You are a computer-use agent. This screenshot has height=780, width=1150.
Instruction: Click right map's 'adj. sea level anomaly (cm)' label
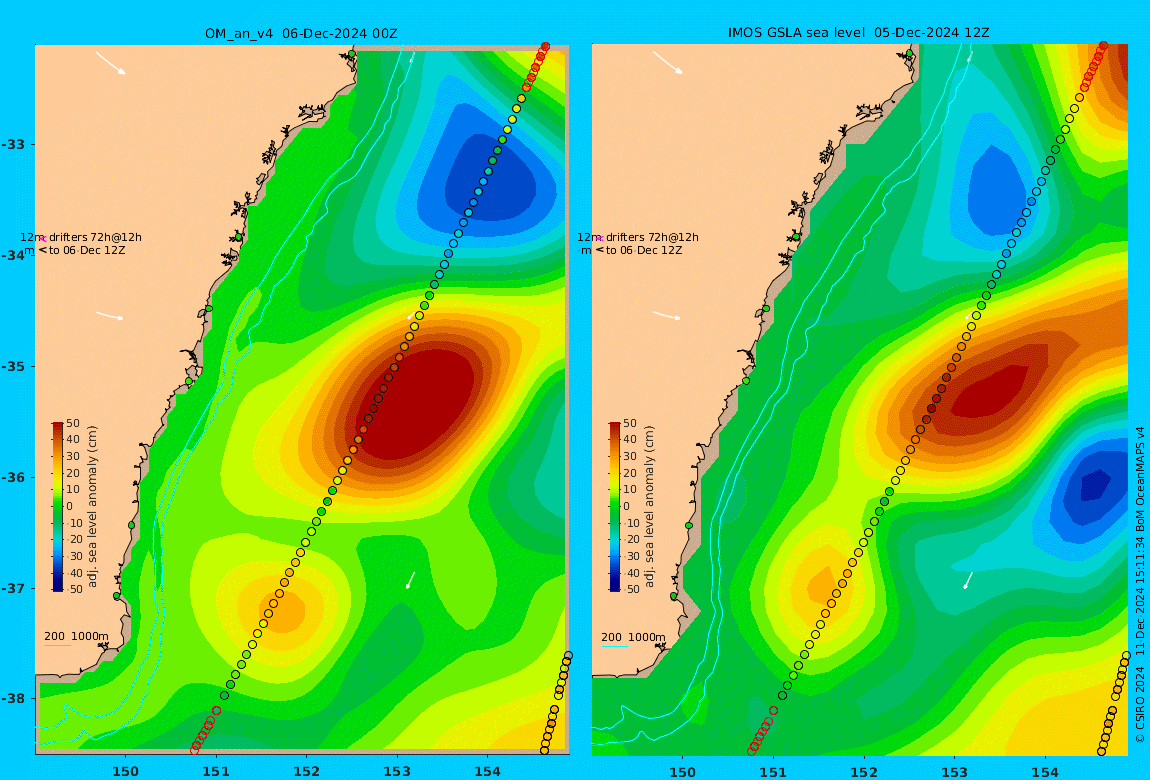click(650, 507)
